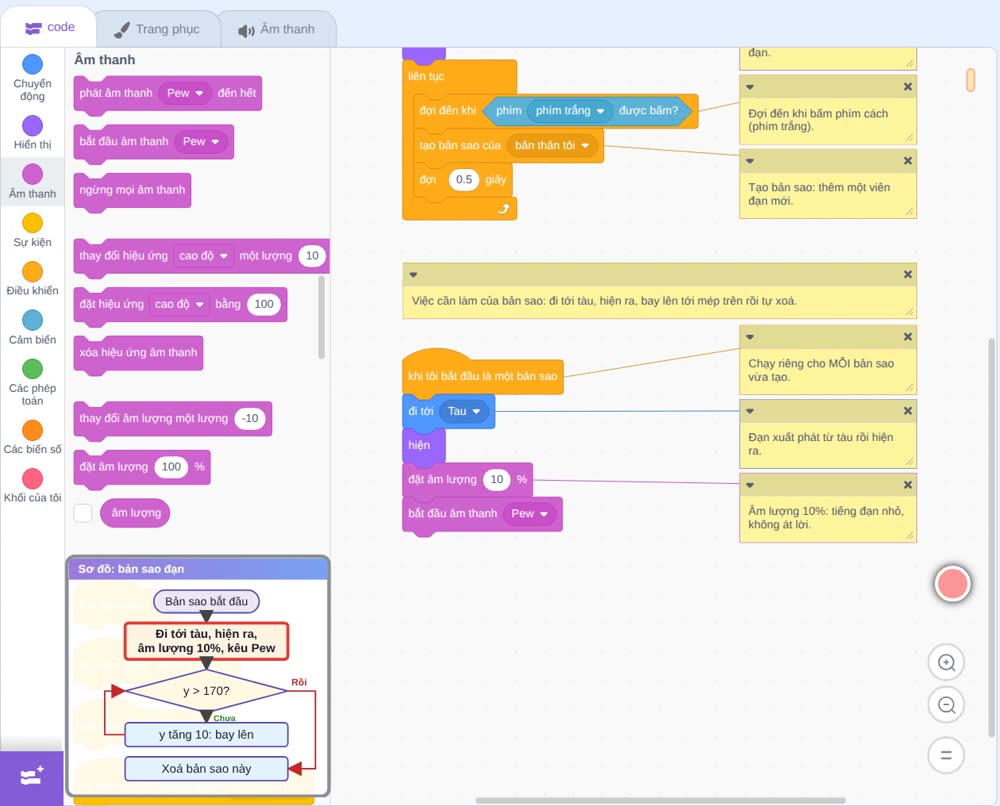The image size is (1000, 806).
Task: Select the Các biến số category circle
Action: [33, 430]
